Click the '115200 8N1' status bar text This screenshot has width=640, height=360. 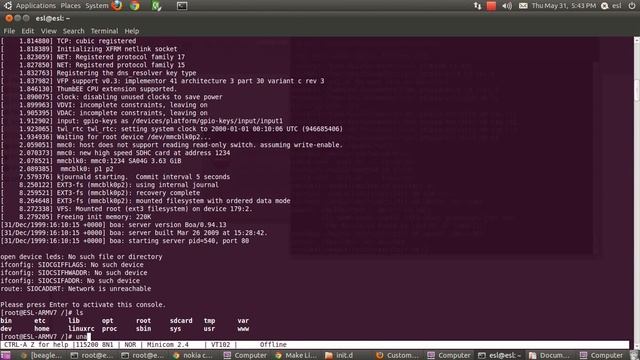94,345
